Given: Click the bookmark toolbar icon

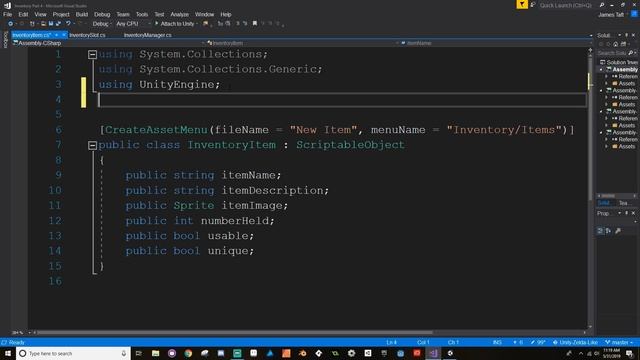Looking at the screenshot, I should (x=255, y=24).
